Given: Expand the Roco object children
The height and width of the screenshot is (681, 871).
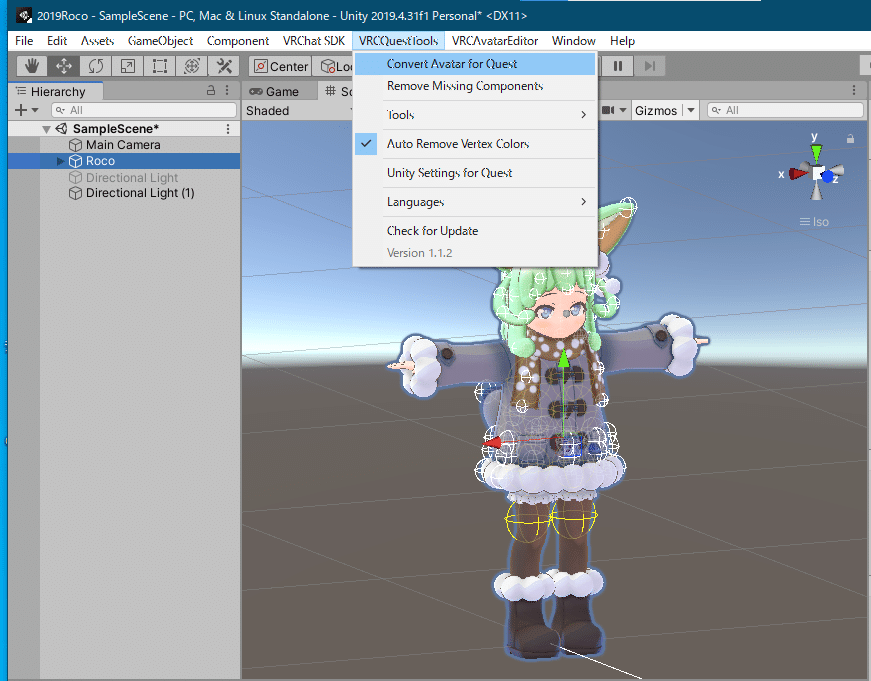Looking at the screenshot, I should point(61,161).
